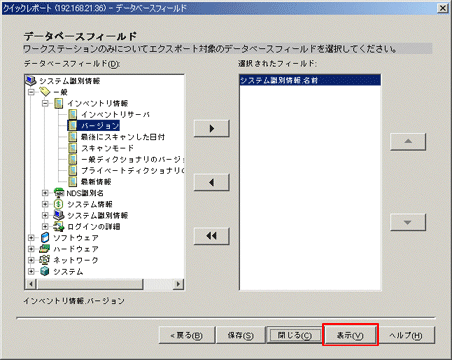Remove the field with the single left arrow button
Screen dimensions: 452x360
[212, 182]
